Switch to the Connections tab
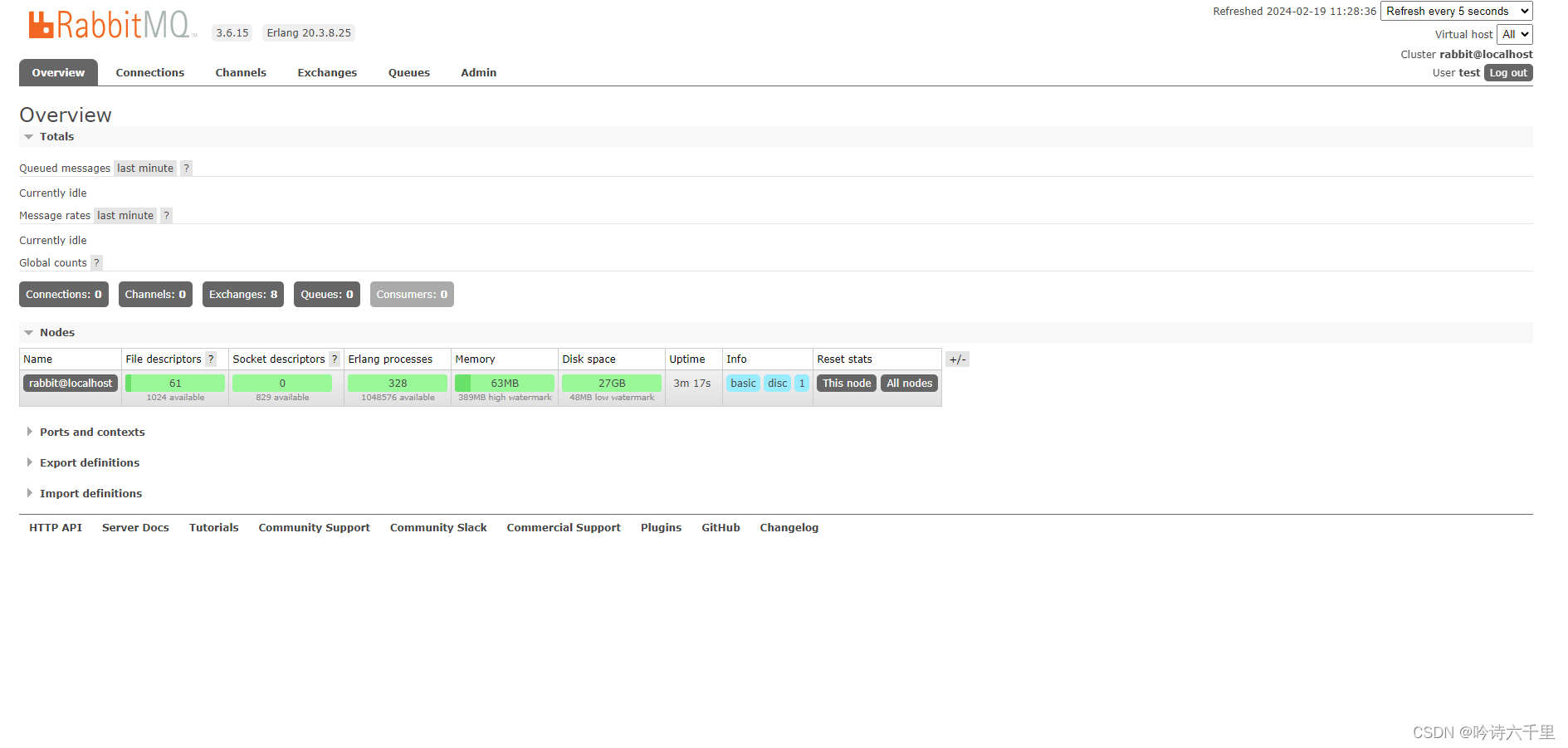 pyautogui.click(x=150, y=72)
